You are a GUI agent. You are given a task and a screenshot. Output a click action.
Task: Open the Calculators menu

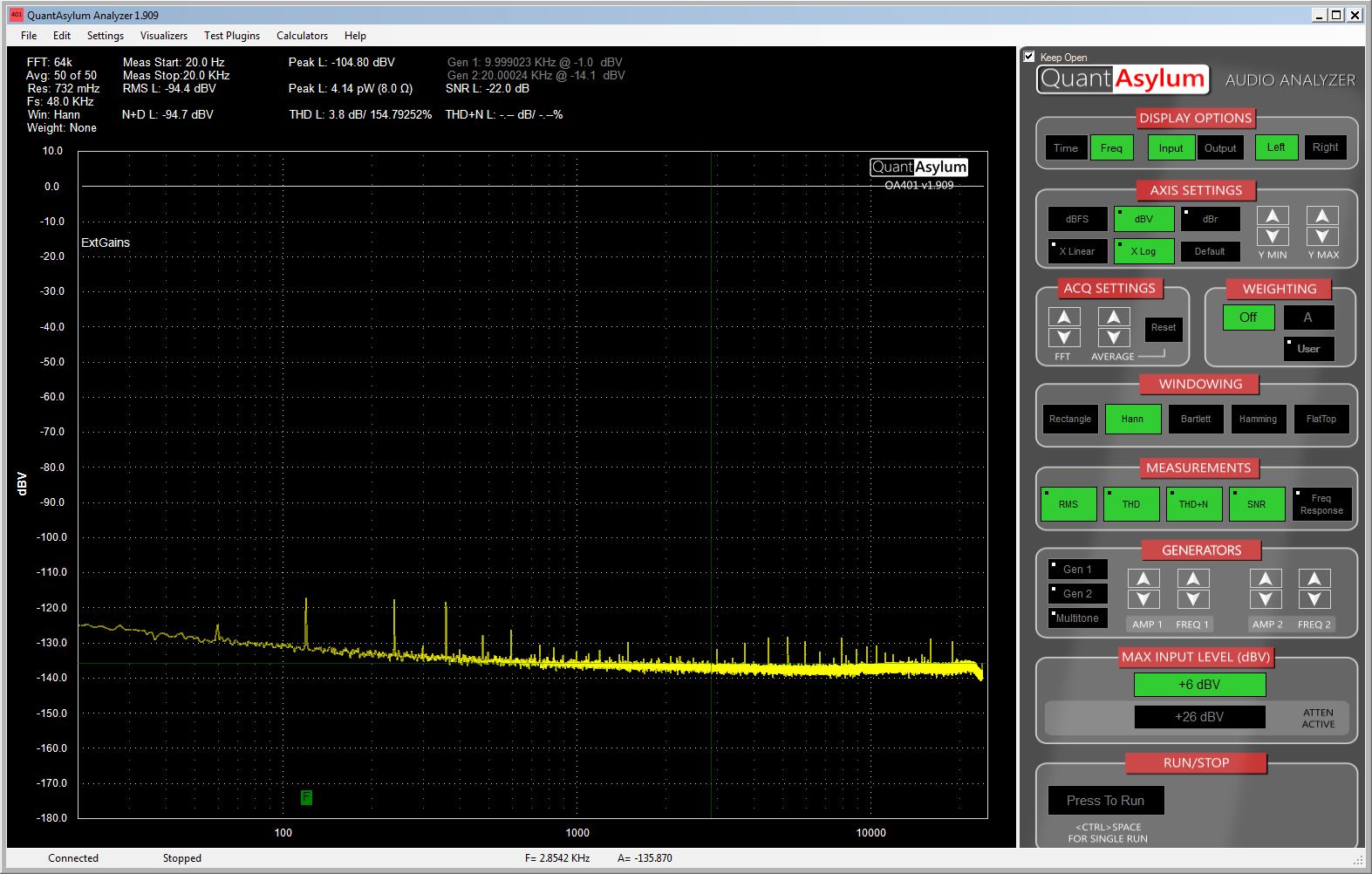pyautogui.click(x=302, y=36)
